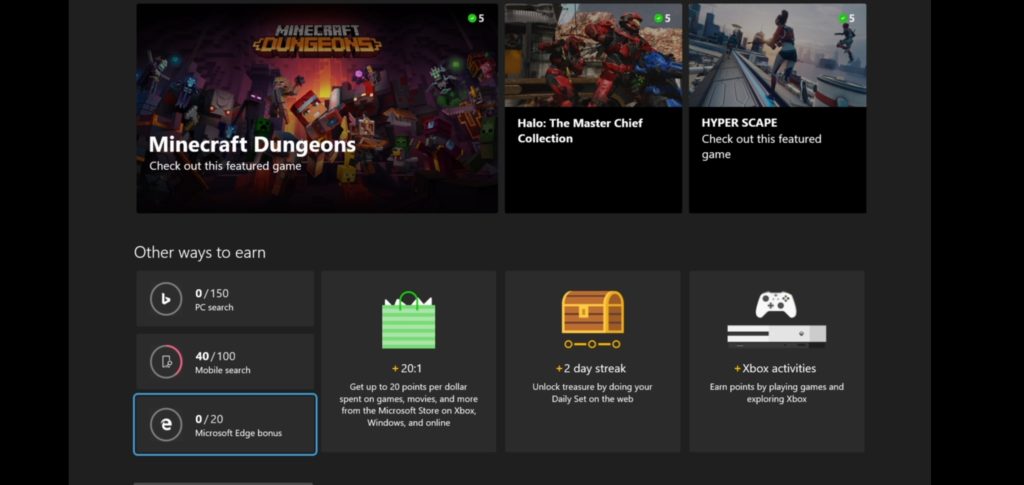Click the streak progress dots under the chest
This screenshot has height=485, width=1024.
(x=592, y=344)
